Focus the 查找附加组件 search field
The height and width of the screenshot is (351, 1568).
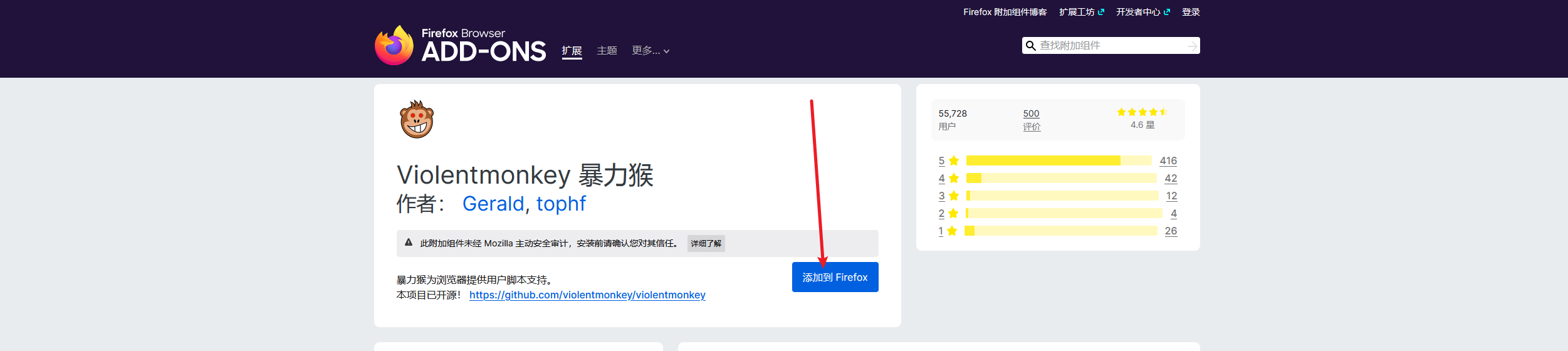(x=1112, y=46)
